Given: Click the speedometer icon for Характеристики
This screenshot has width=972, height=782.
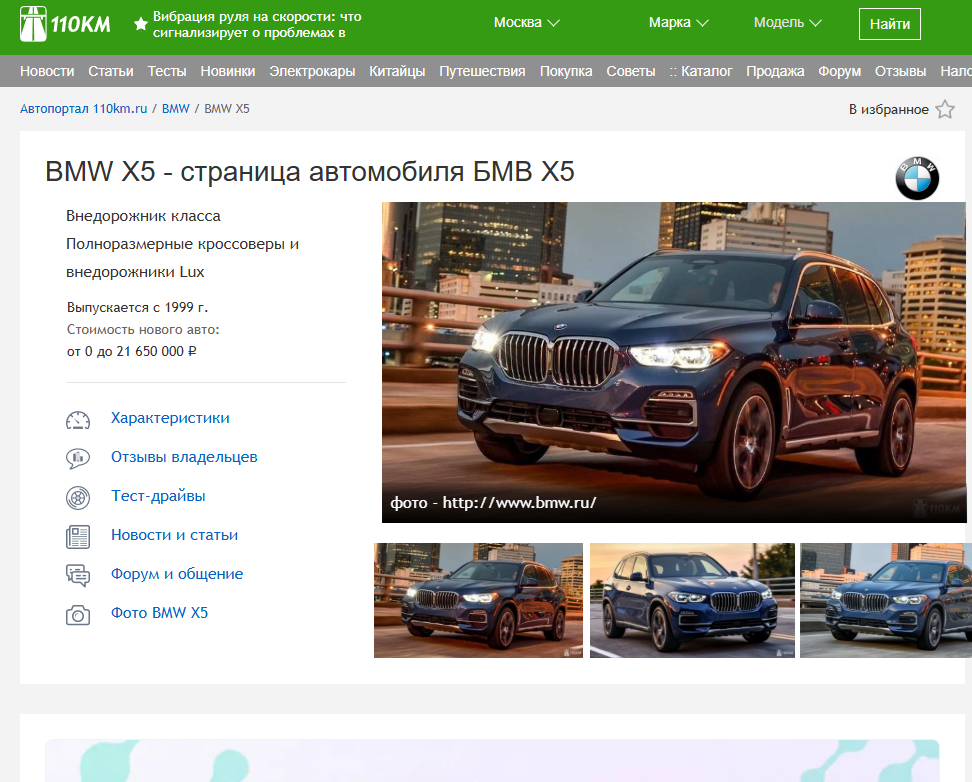Looking at the screenshot, I should pos(78,420).
